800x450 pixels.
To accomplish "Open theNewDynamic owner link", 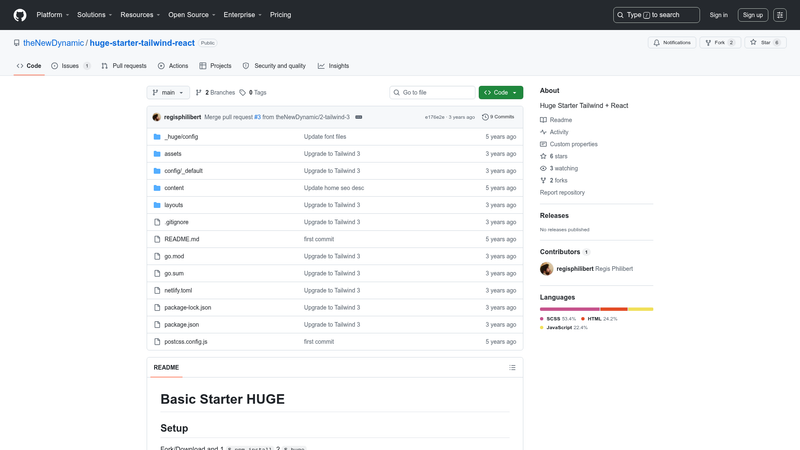I will (54, 43).
